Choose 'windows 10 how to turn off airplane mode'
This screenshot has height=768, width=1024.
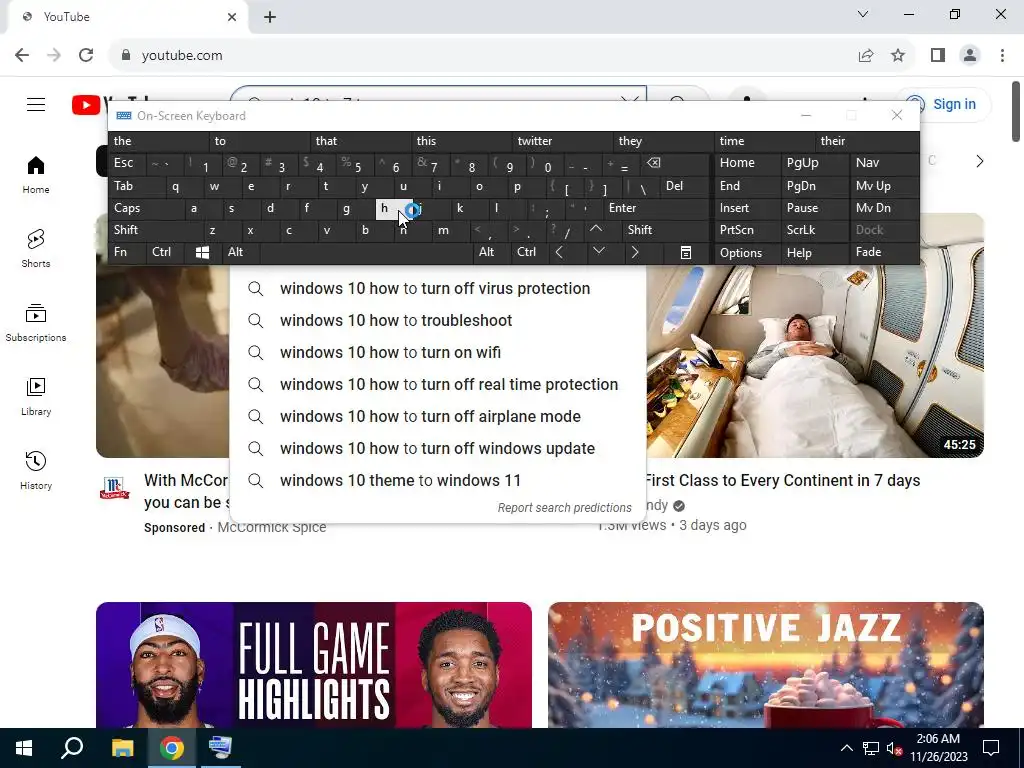(438, 417)
